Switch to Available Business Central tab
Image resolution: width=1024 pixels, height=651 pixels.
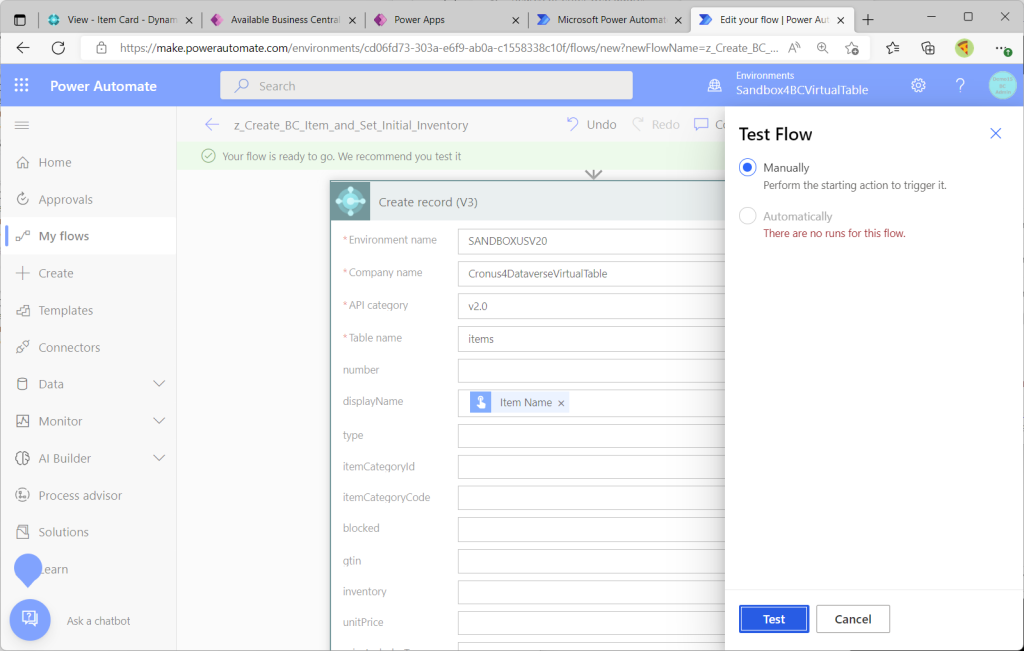click(283, 20)
